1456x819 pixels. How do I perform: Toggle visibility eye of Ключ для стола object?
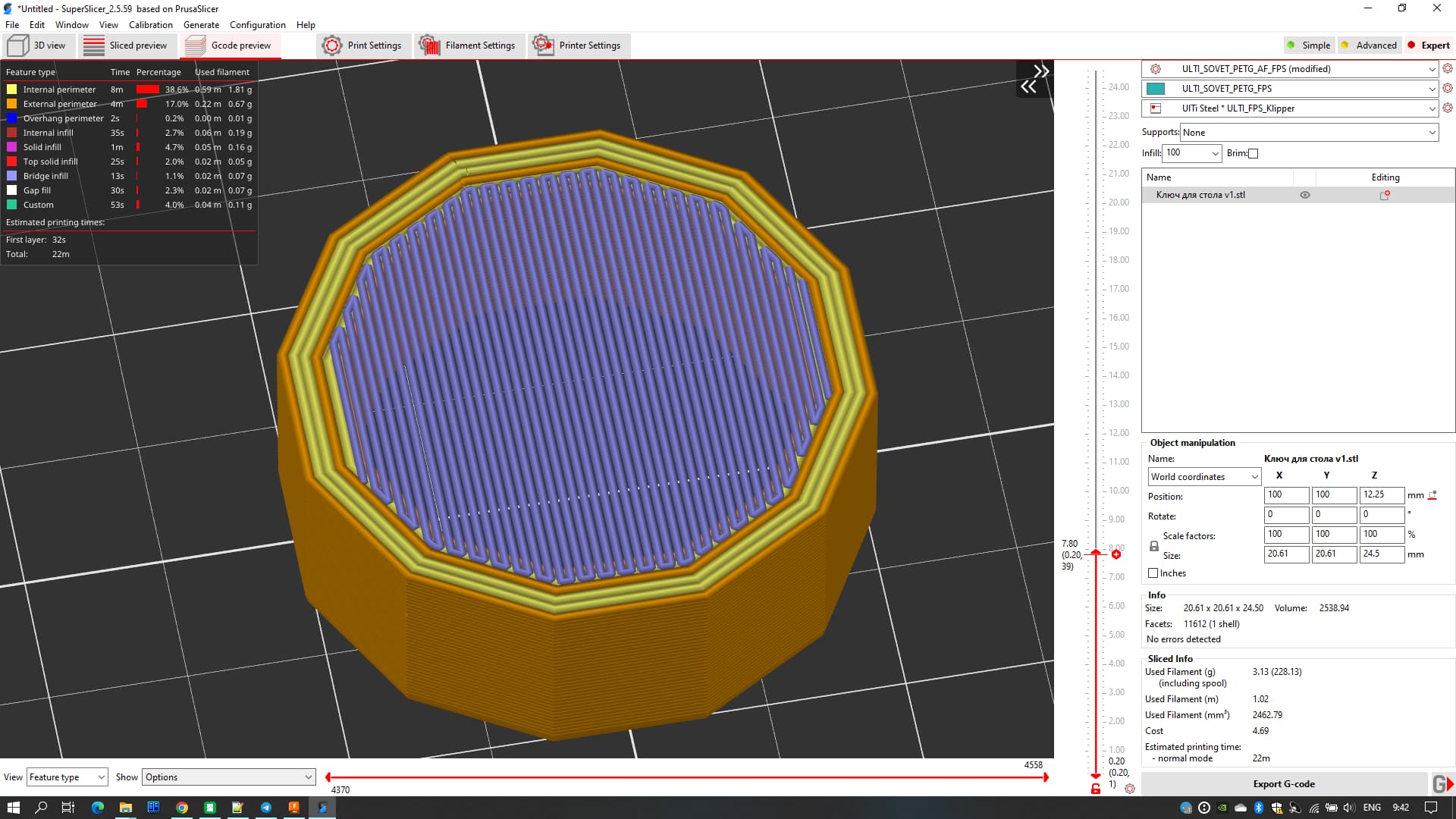tap(1305, 195)
